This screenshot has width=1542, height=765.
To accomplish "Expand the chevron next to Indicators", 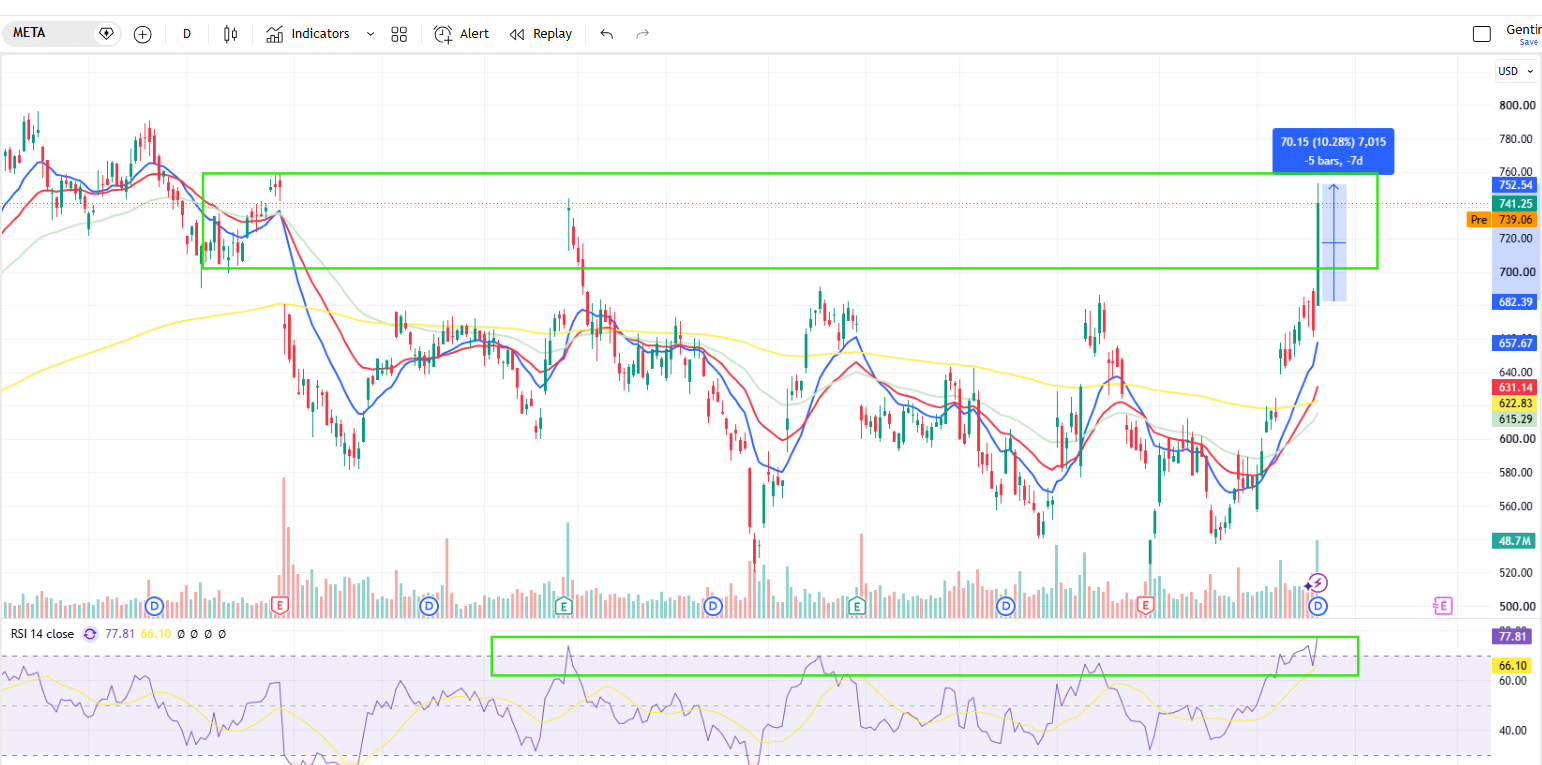I will [370, 34].
